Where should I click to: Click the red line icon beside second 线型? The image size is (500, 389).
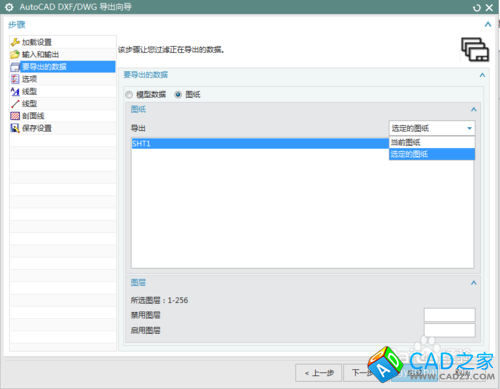(15, 104)
